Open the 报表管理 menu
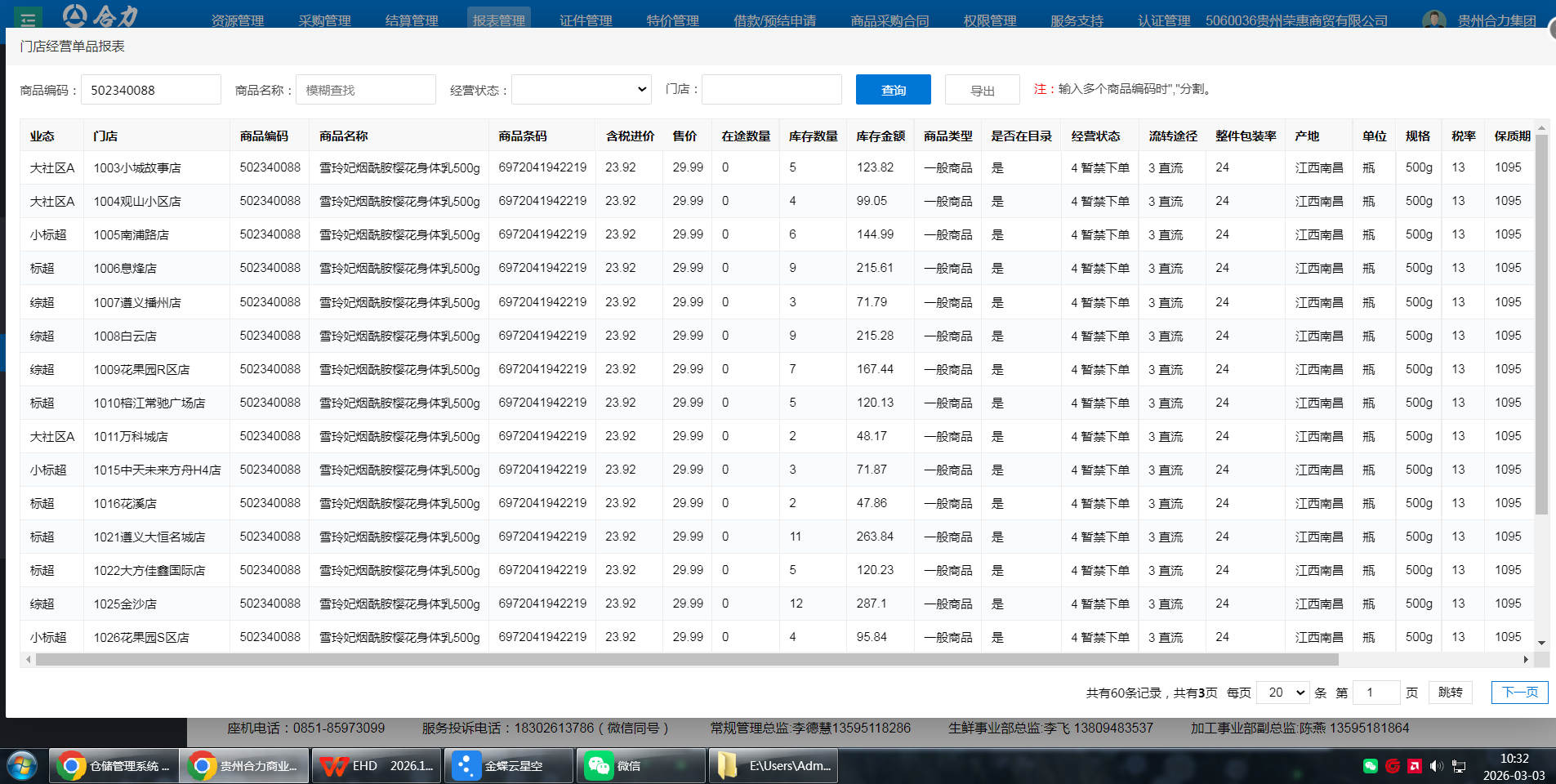The image size is (1556, 784). tap(498, 20)
